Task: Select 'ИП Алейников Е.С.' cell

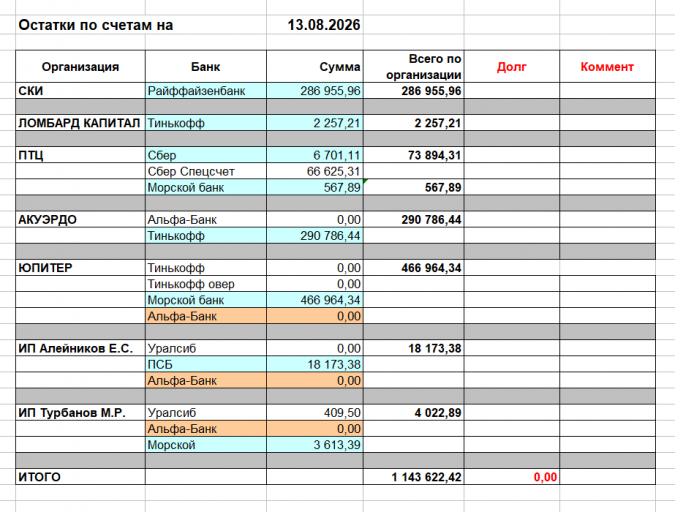Action: pos(81,348)
